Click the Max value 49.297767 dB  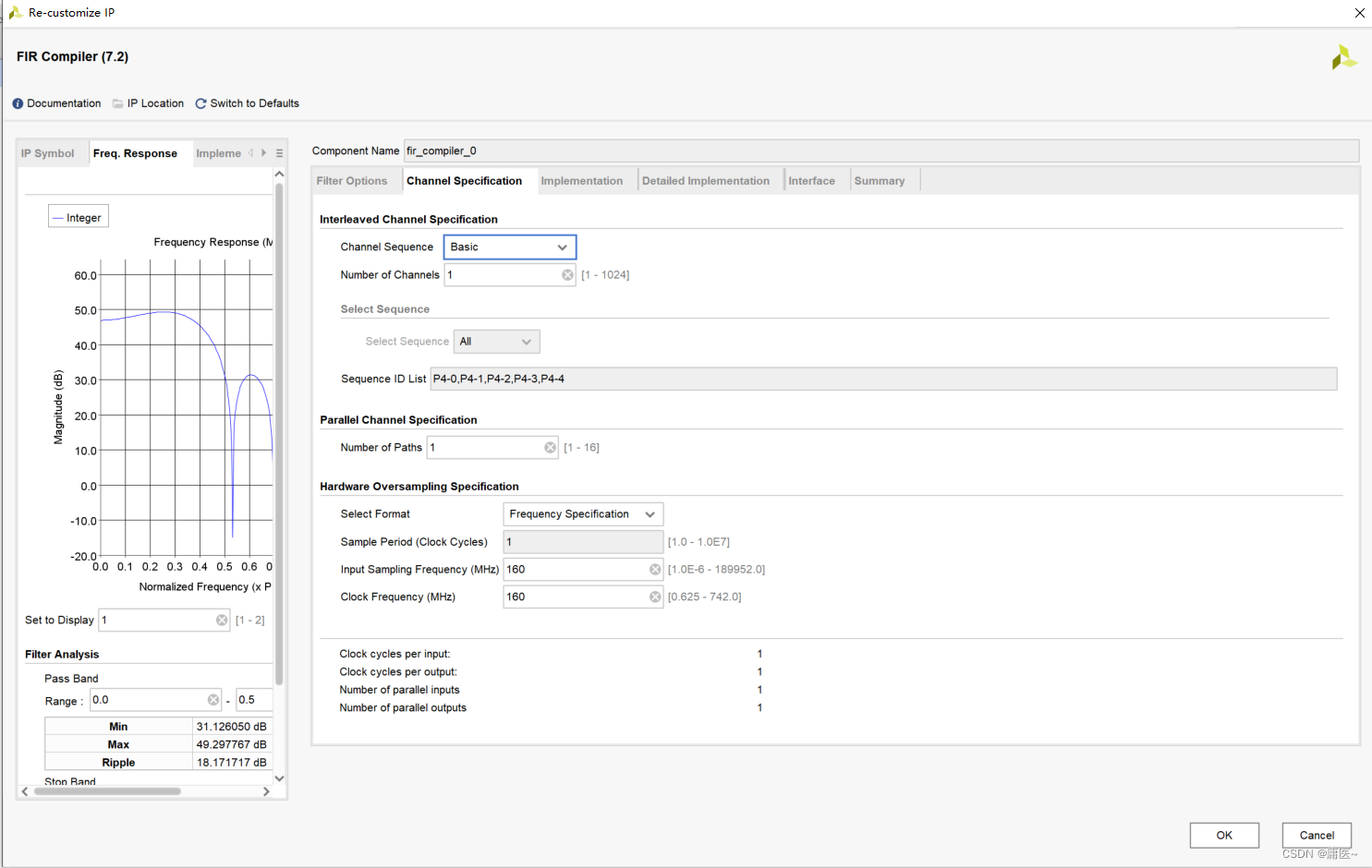[x=231, y=744]
